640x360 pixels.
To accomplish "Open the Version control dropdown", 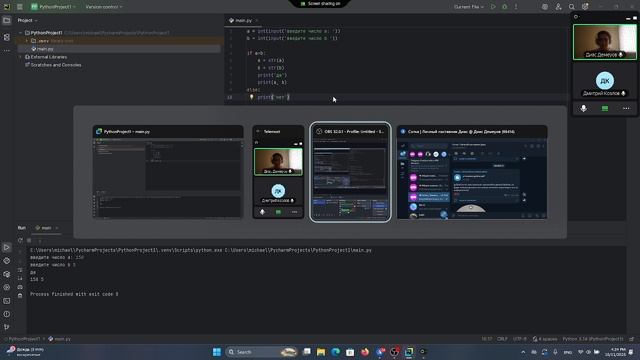I will pos(104,7).
